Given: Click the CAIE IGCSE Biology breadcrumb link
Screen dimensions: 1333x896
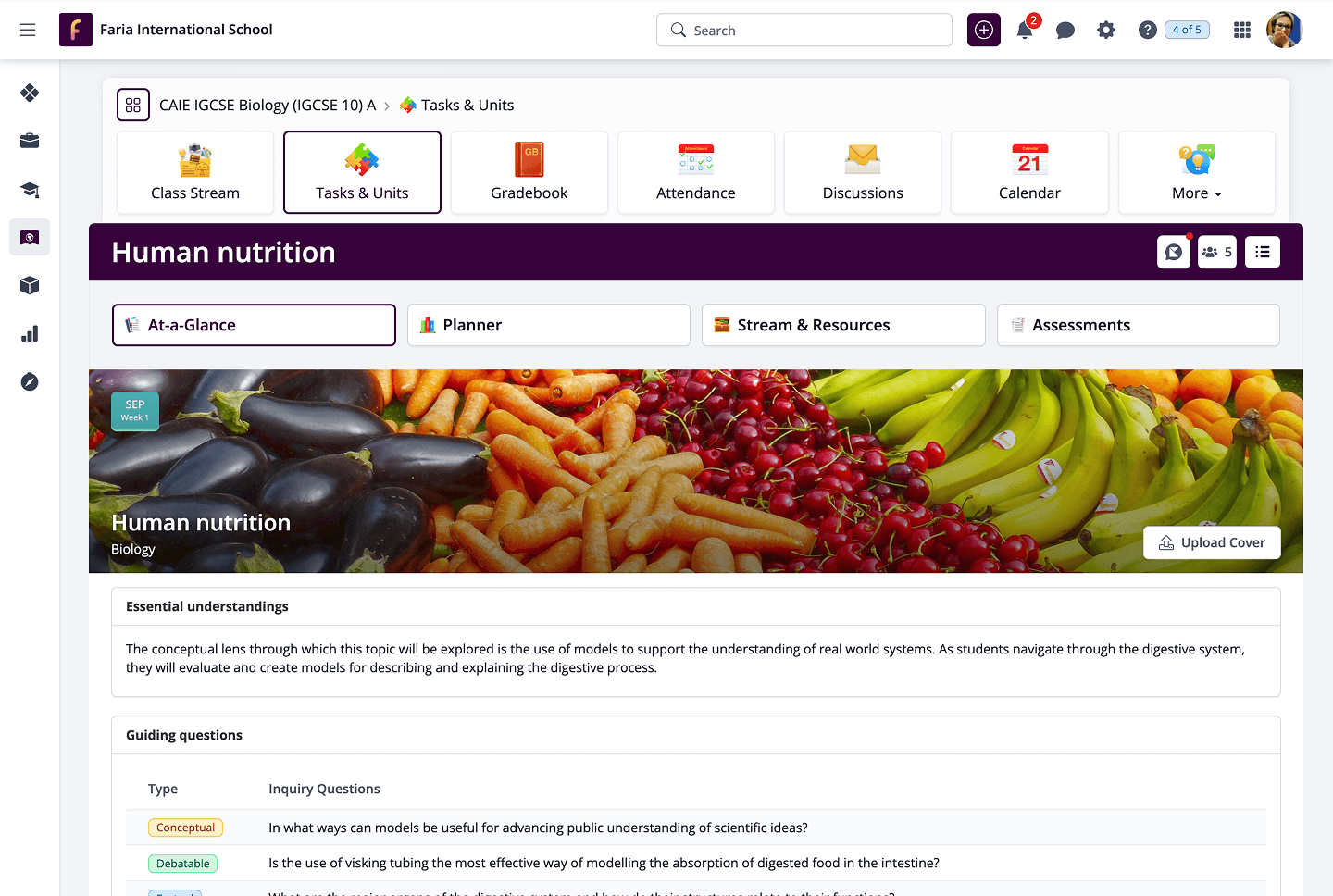Looking at the screenshot, I should click(x=268, y=105).
